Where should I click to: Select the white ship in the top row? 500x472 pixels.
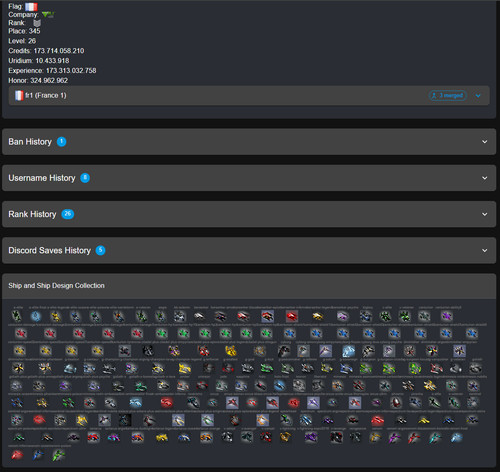point(199,316)
